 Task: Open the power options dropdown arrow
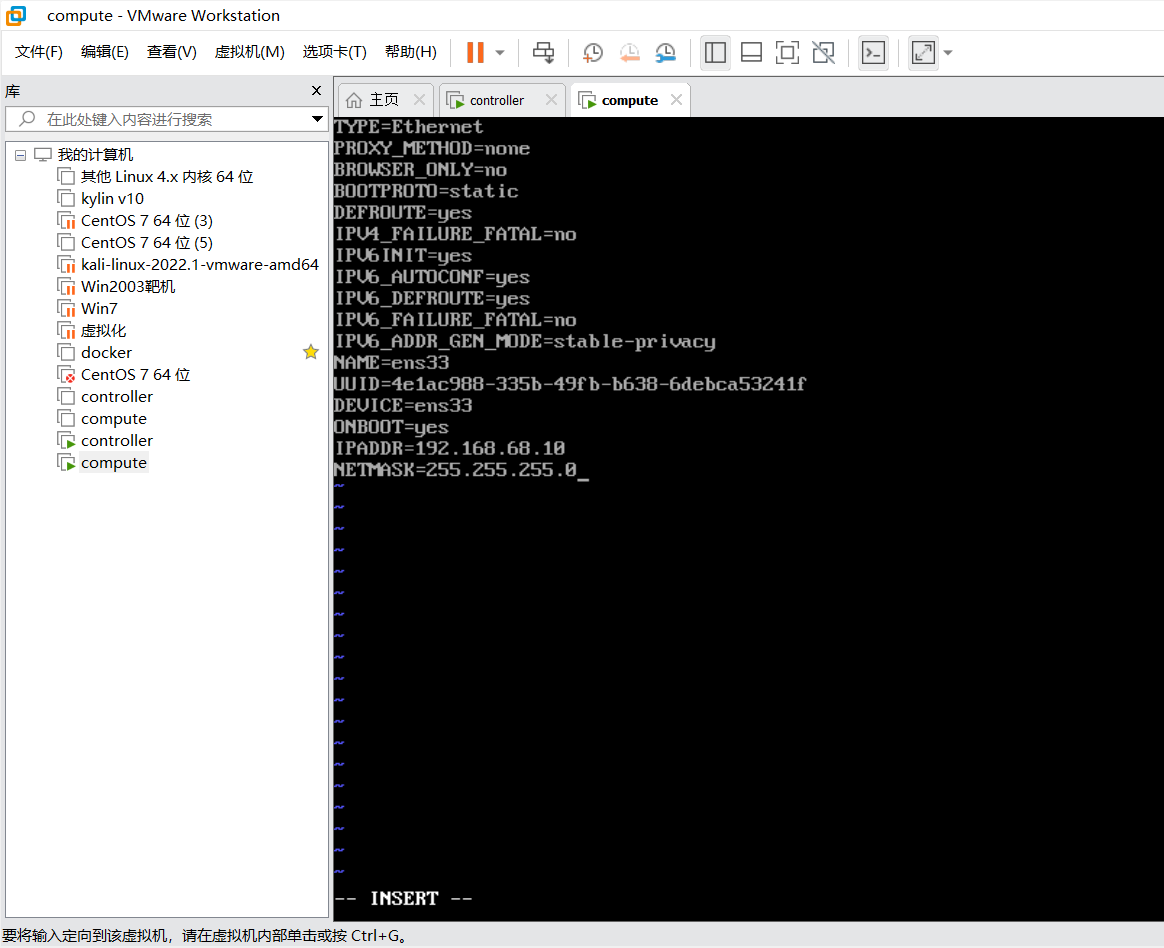pos(500,52)
